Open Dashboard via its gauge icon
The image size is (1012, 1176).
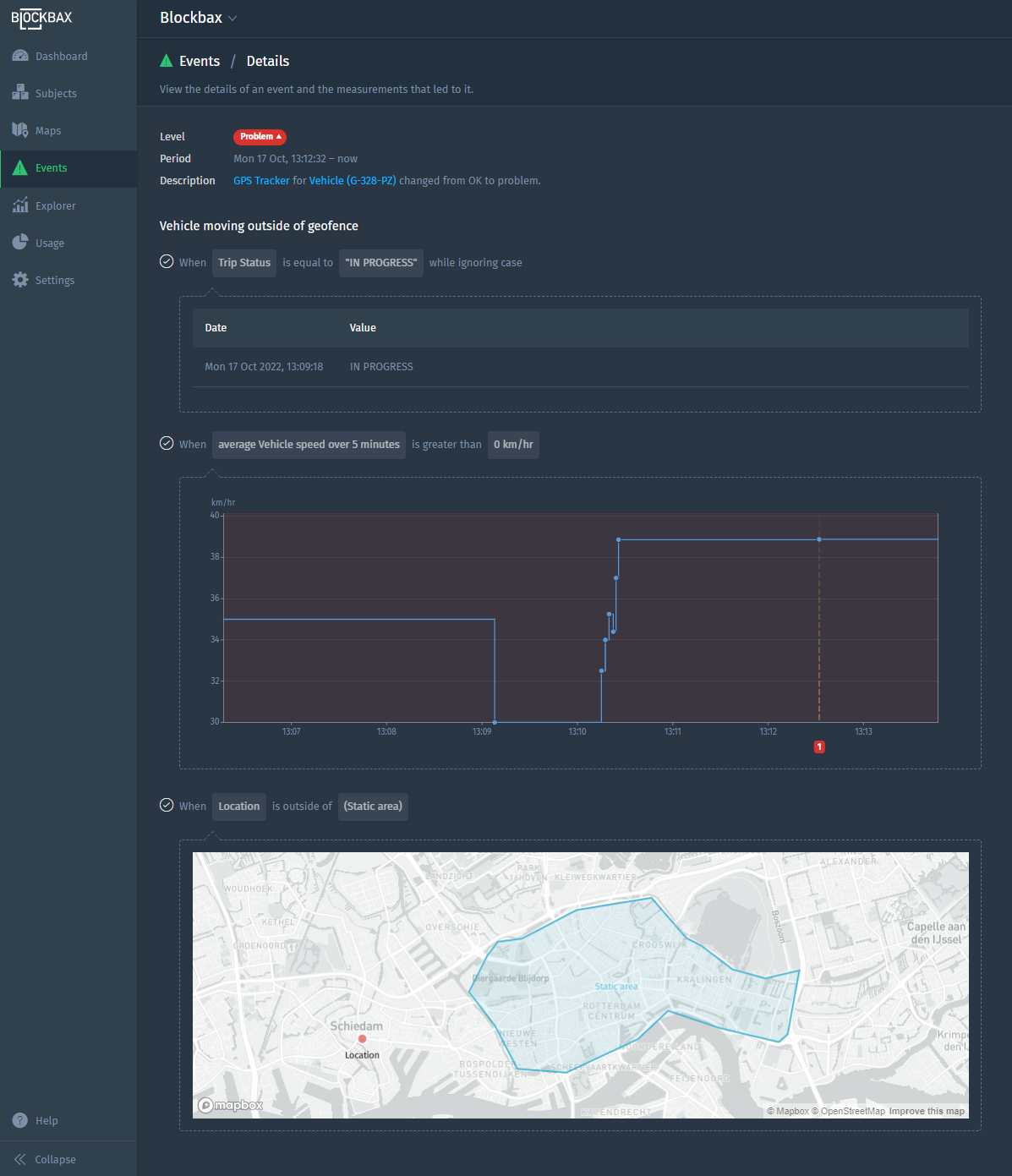[x=20, y=56]
